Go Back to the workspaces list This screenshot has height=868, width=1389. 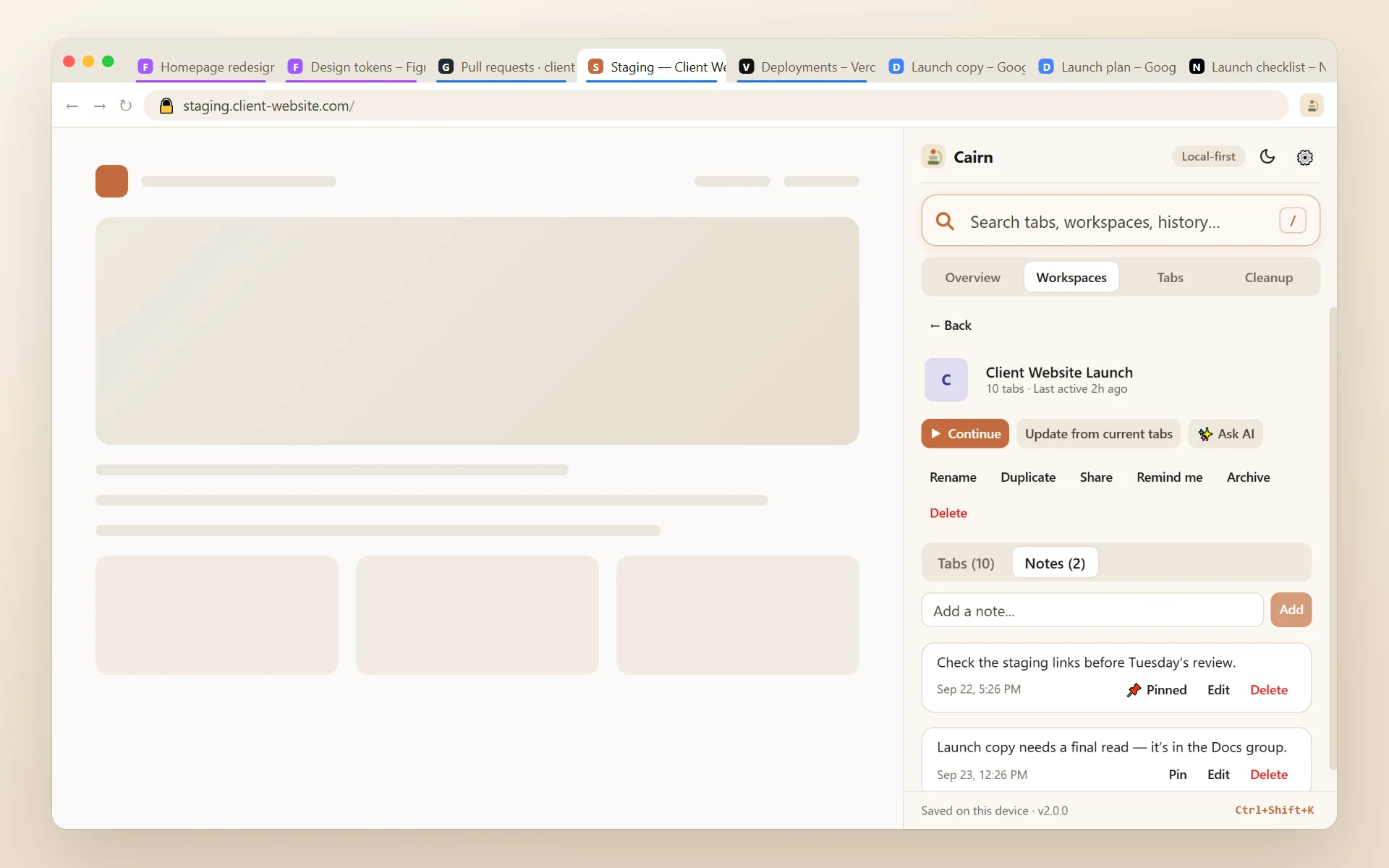(x=951, y=325)
